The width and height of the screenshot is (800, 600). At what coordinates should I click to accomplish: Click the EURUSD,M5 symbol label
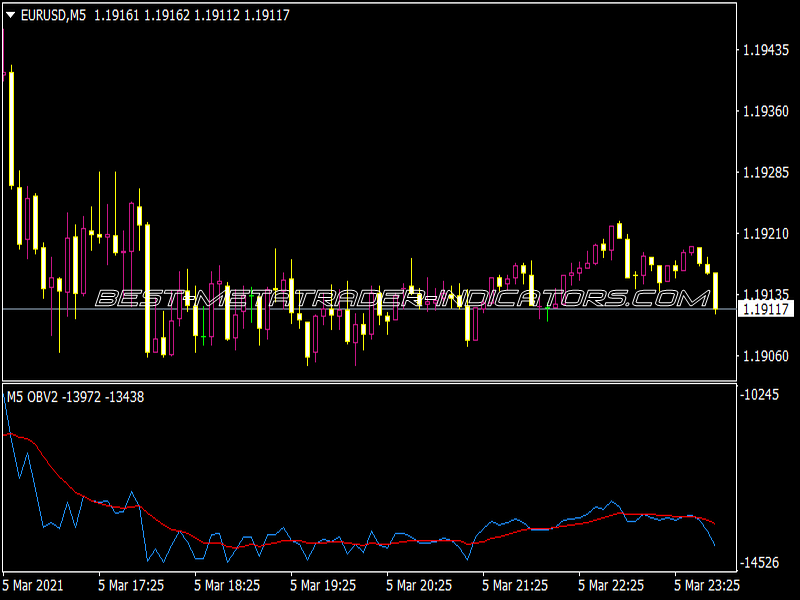[x=53, y=15]
